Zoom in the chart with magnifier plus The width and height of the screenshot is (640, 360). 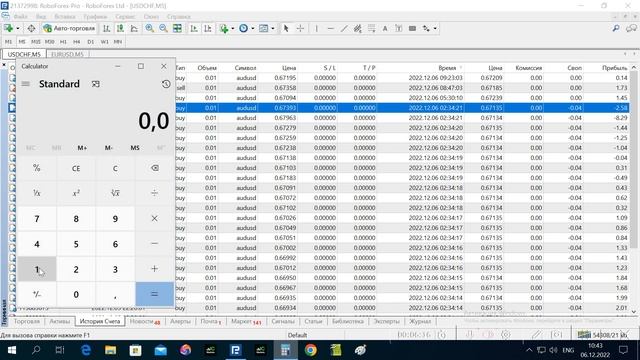(x=149, y=28)
